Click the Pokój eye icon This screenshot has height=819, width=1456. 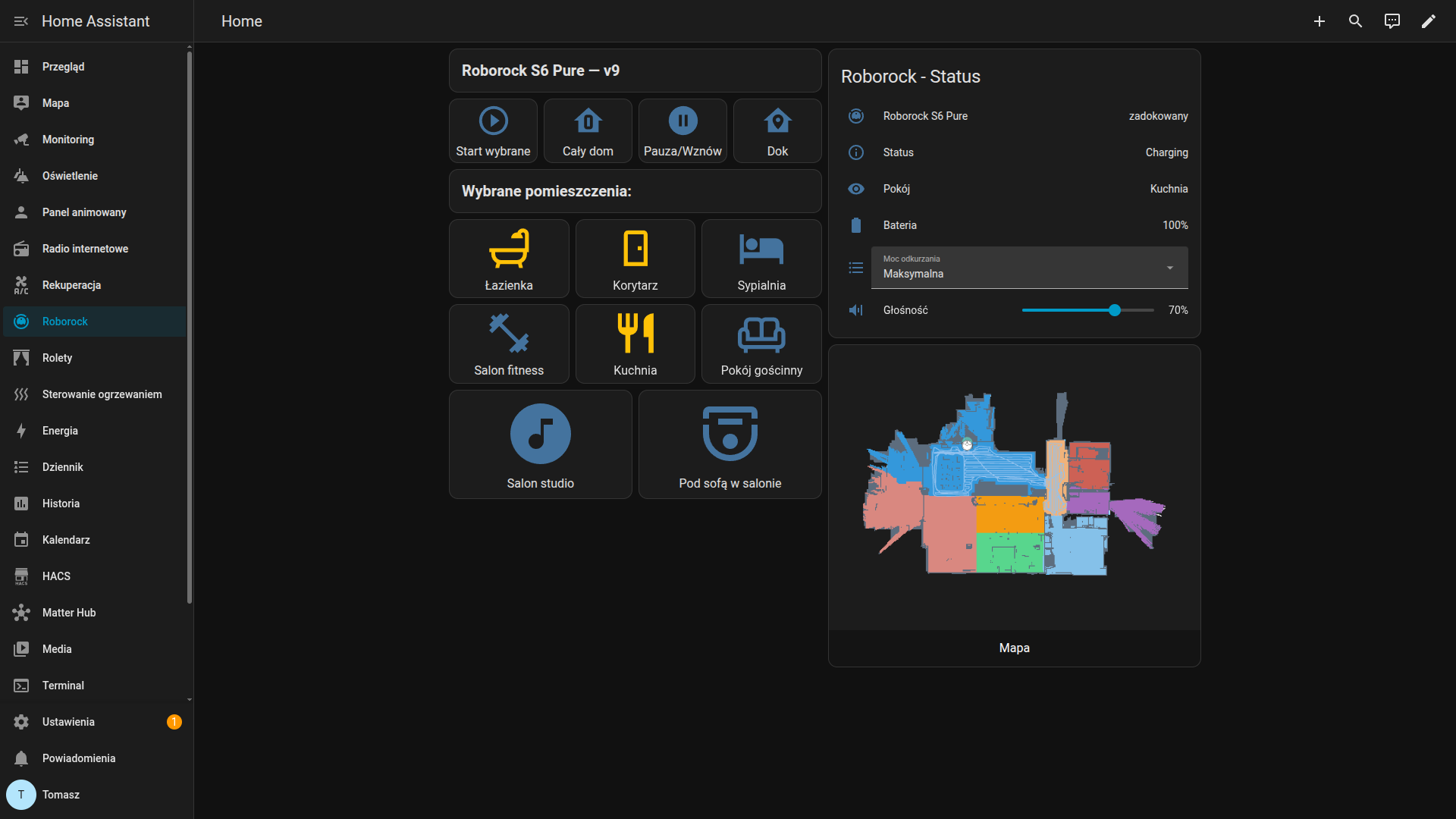click(x=856, y=189)
